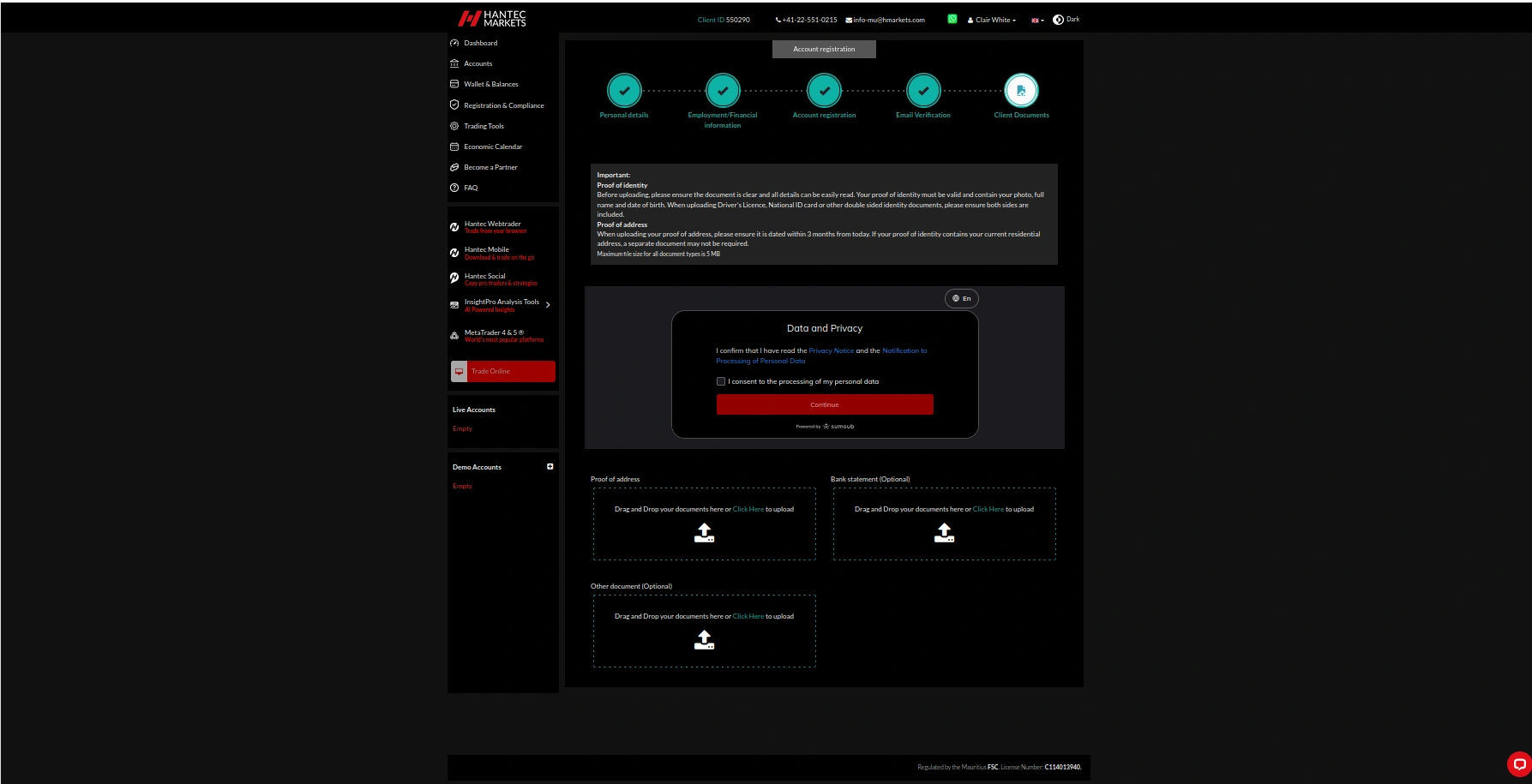Open Wallet & Balances
Image resolution: width=1532 pixels, height=784 pixels.
(492, 84)
